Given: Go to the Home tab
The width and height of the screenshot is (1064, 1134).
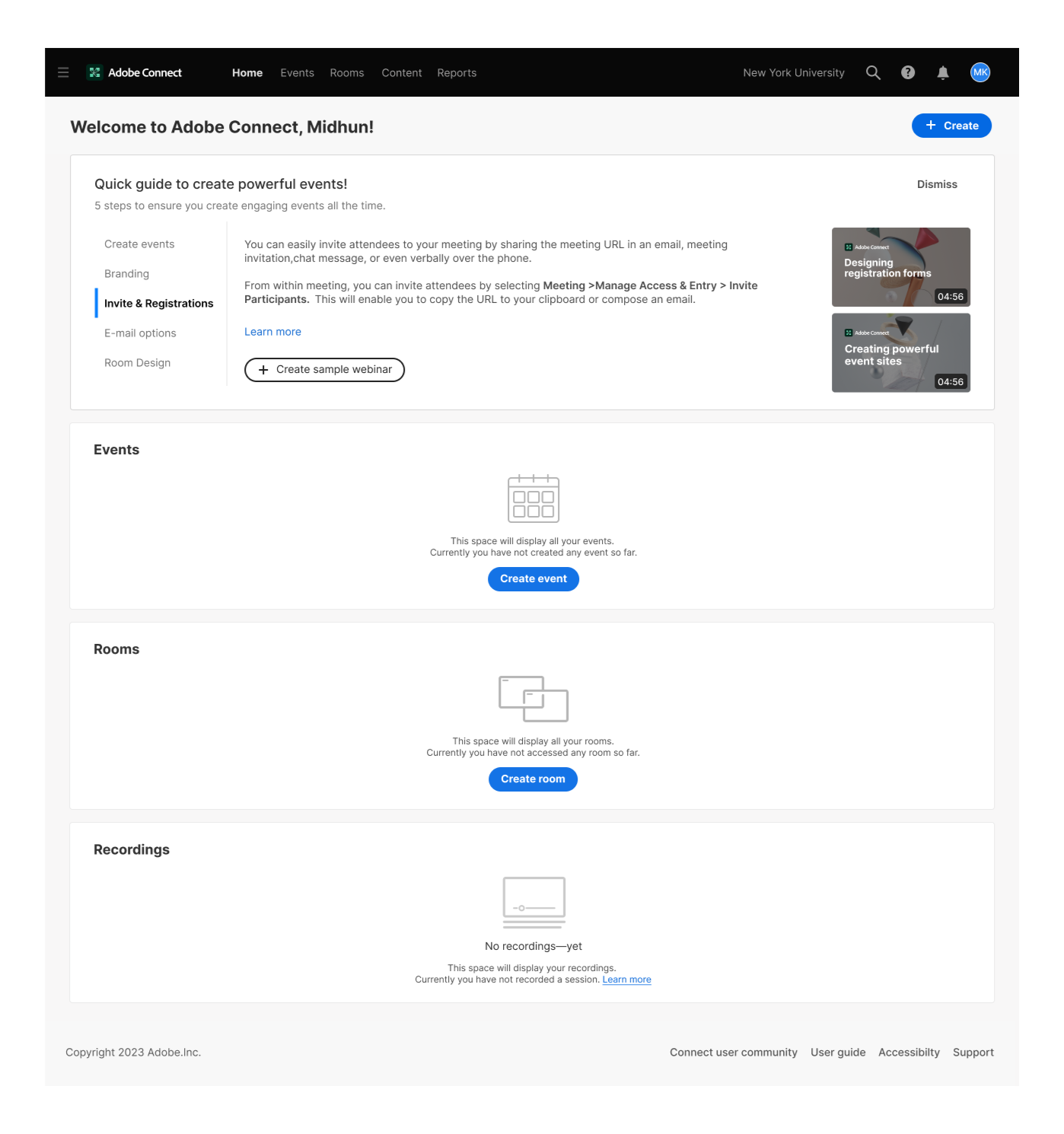Looking at the screenshot, I should (247, 73).
